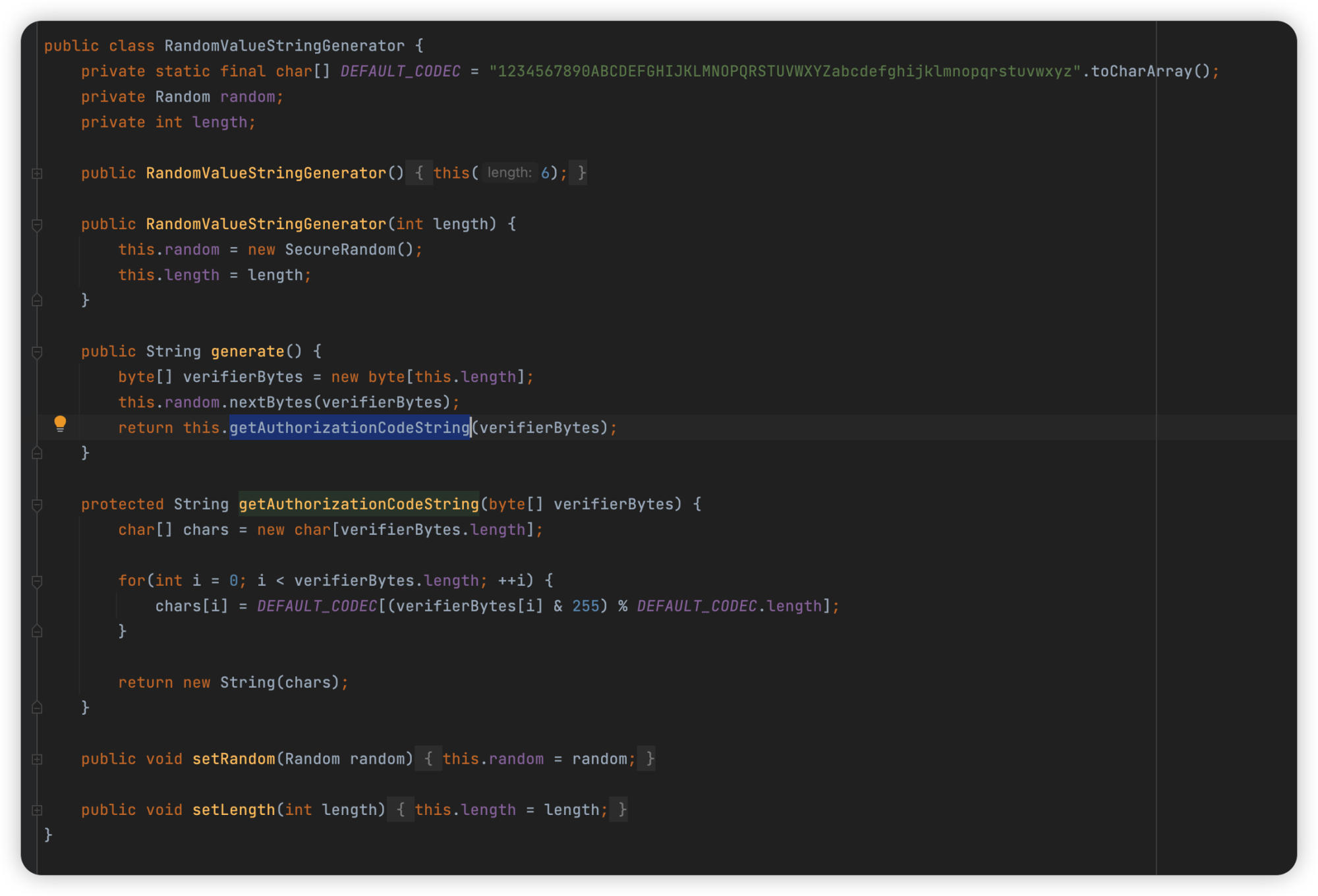Click SecureRandom in the constructor body
This screenshot has width=1318, height=896.
(339, 250)
